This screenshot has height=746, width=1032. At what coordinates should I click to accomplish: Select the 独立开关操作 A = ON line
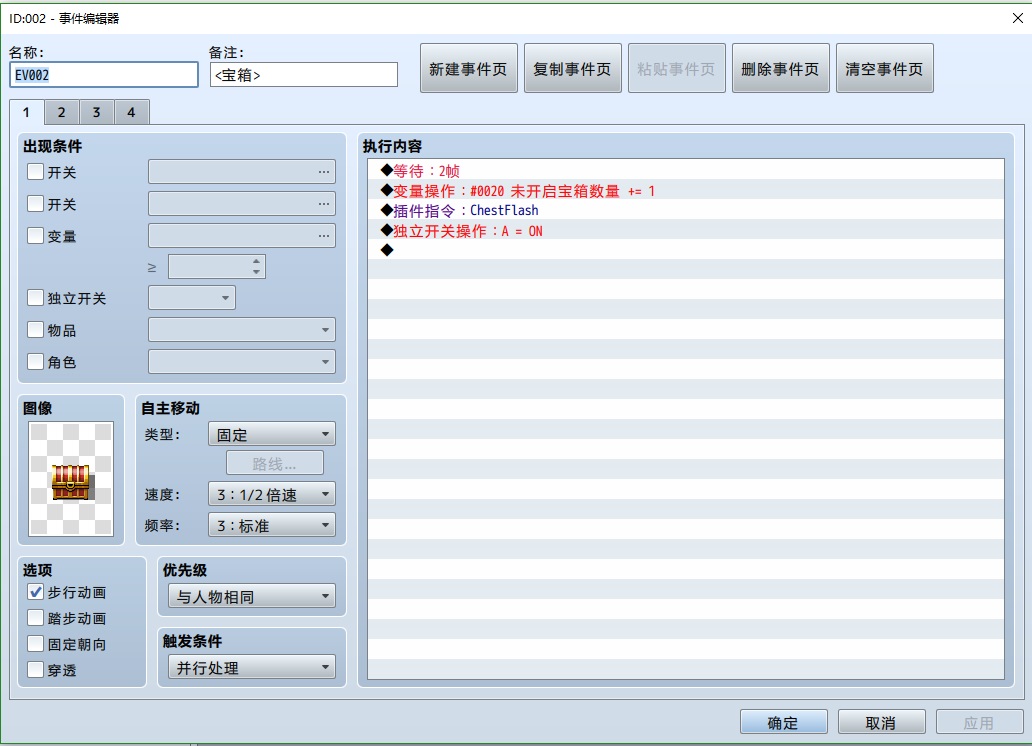[686, 230]
